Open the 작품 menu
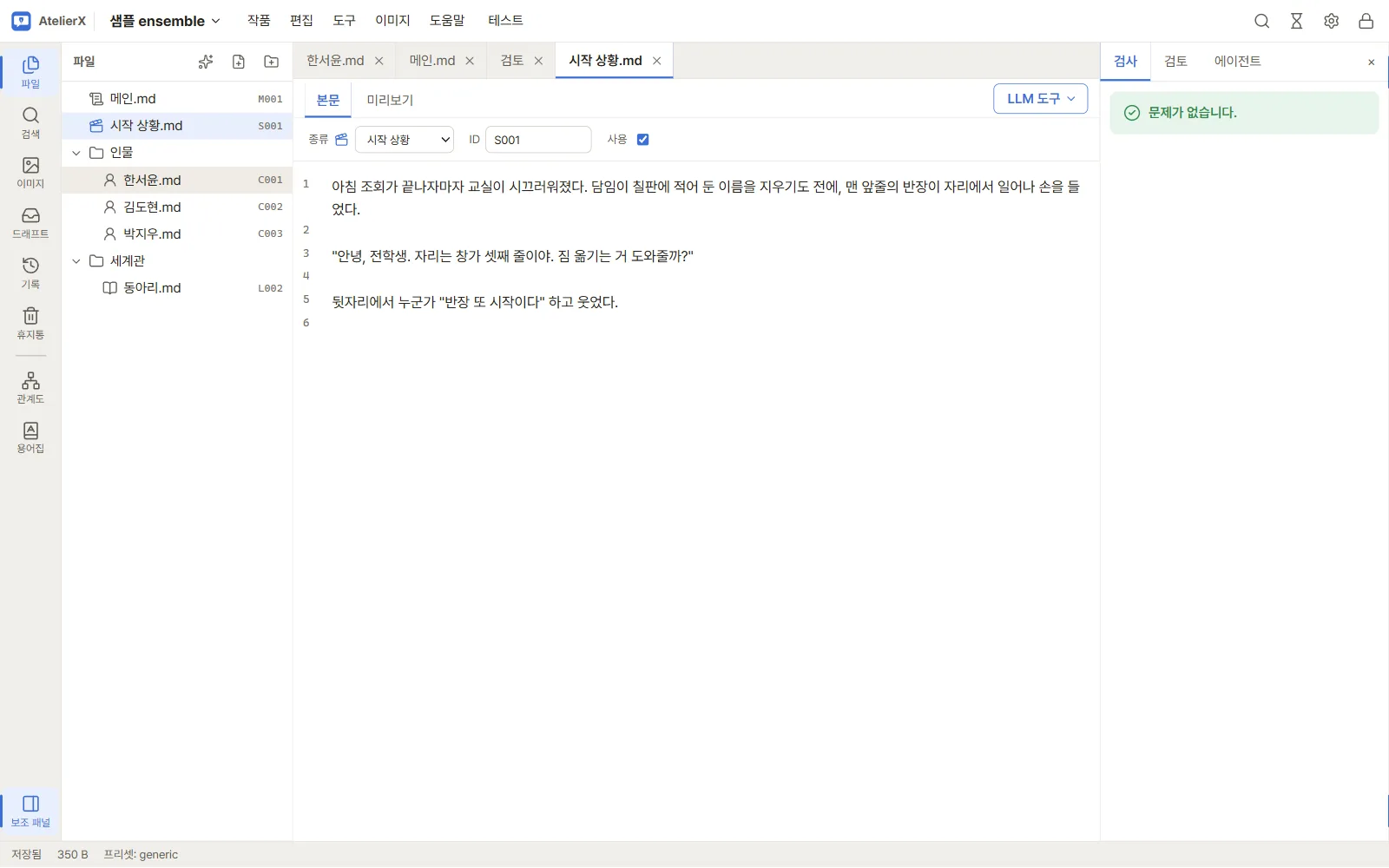This screenshot has height=868, width=1389. pos(259,21)
